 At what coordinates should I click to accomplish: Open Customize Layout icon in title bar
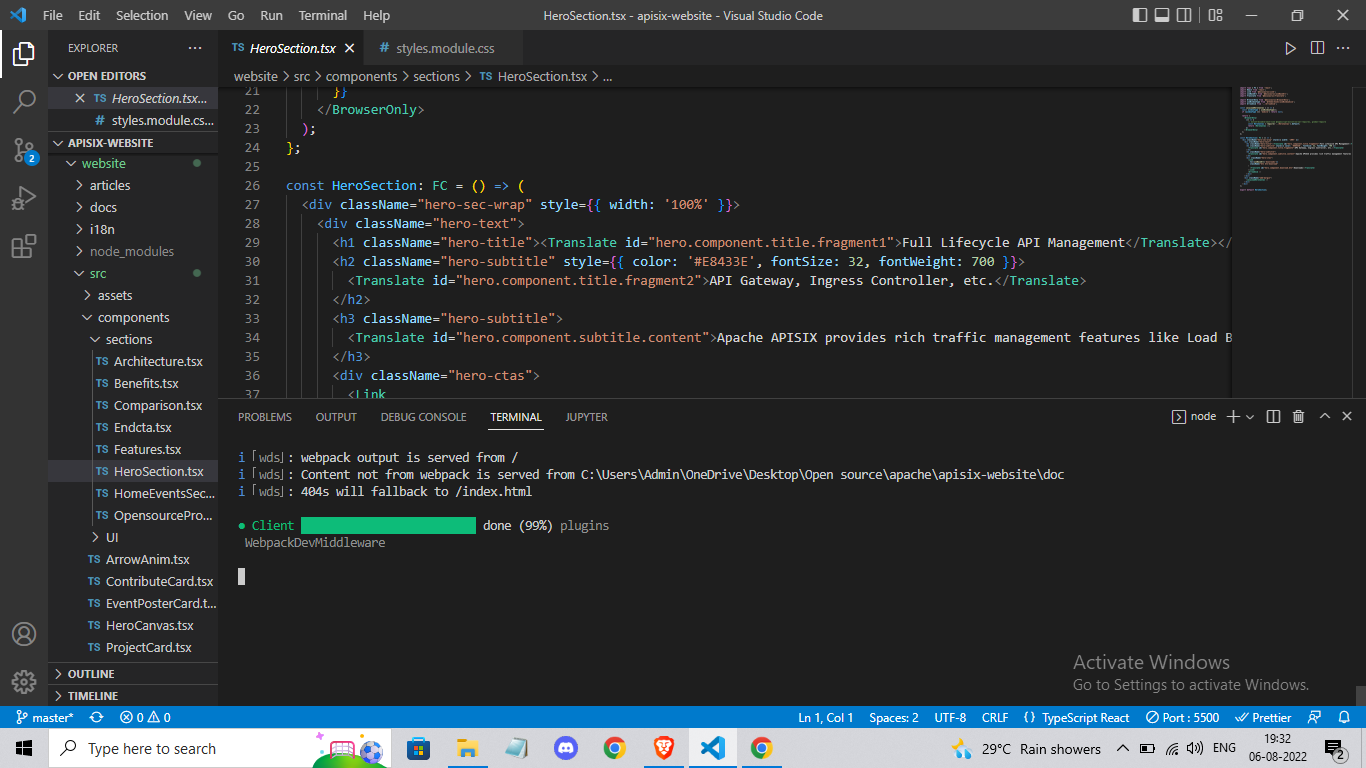[x=1215, y=15]
